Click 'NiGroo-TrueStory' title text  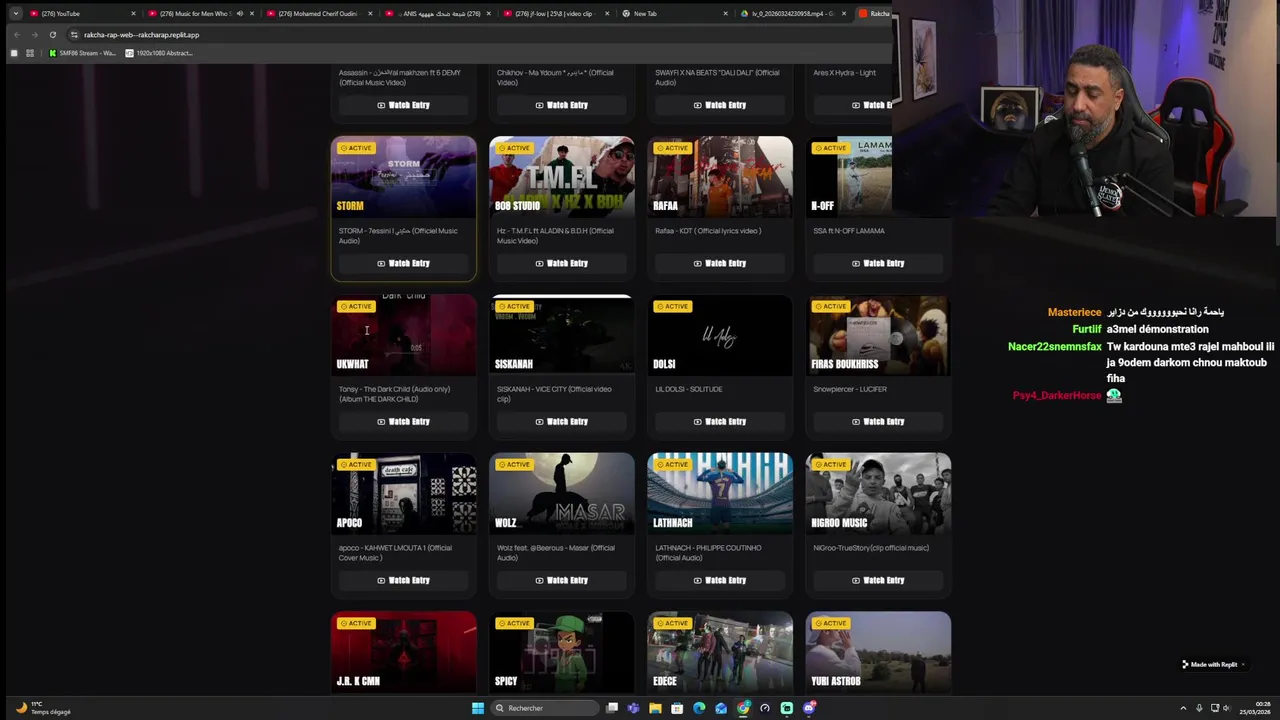pos(871,548)
